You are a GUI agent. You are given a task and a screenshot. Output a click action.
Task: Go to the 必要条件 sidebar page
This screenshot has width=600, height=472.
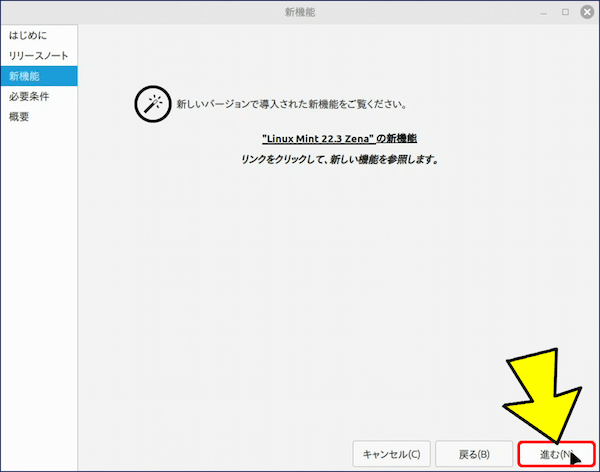click(39, 96)
